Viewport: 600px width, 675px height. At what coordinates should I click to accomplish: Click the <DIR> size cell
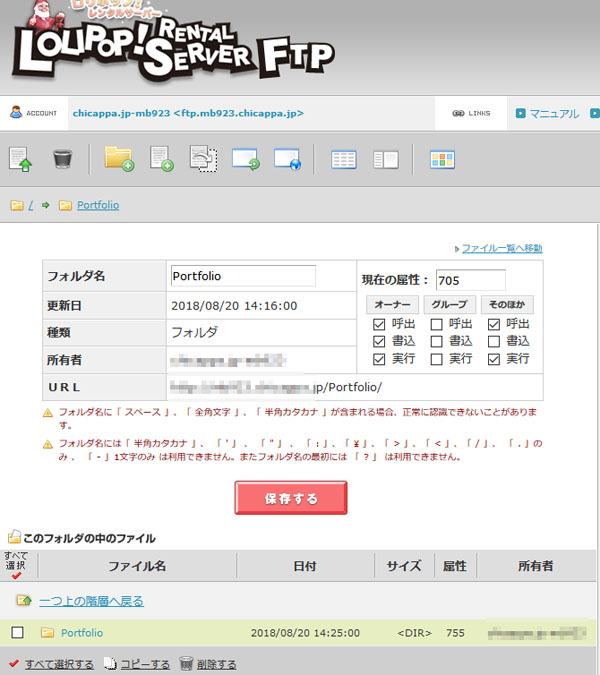coord(414,633)
